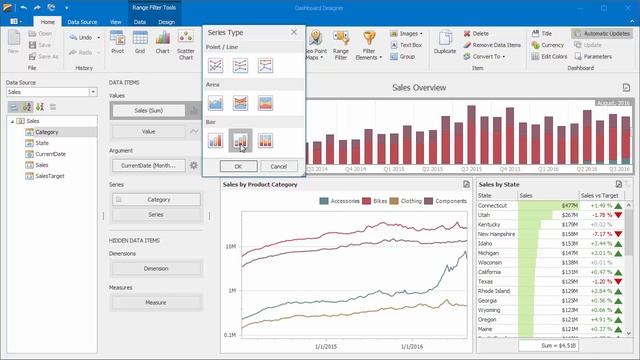Open the Range Filter Design tab

click(x=167, y=22)
